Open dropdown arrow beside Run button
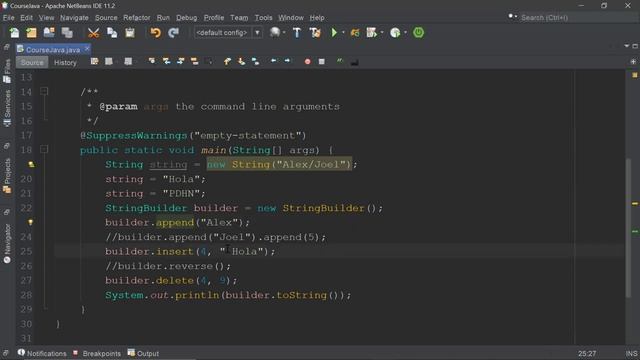 [343, 33]
